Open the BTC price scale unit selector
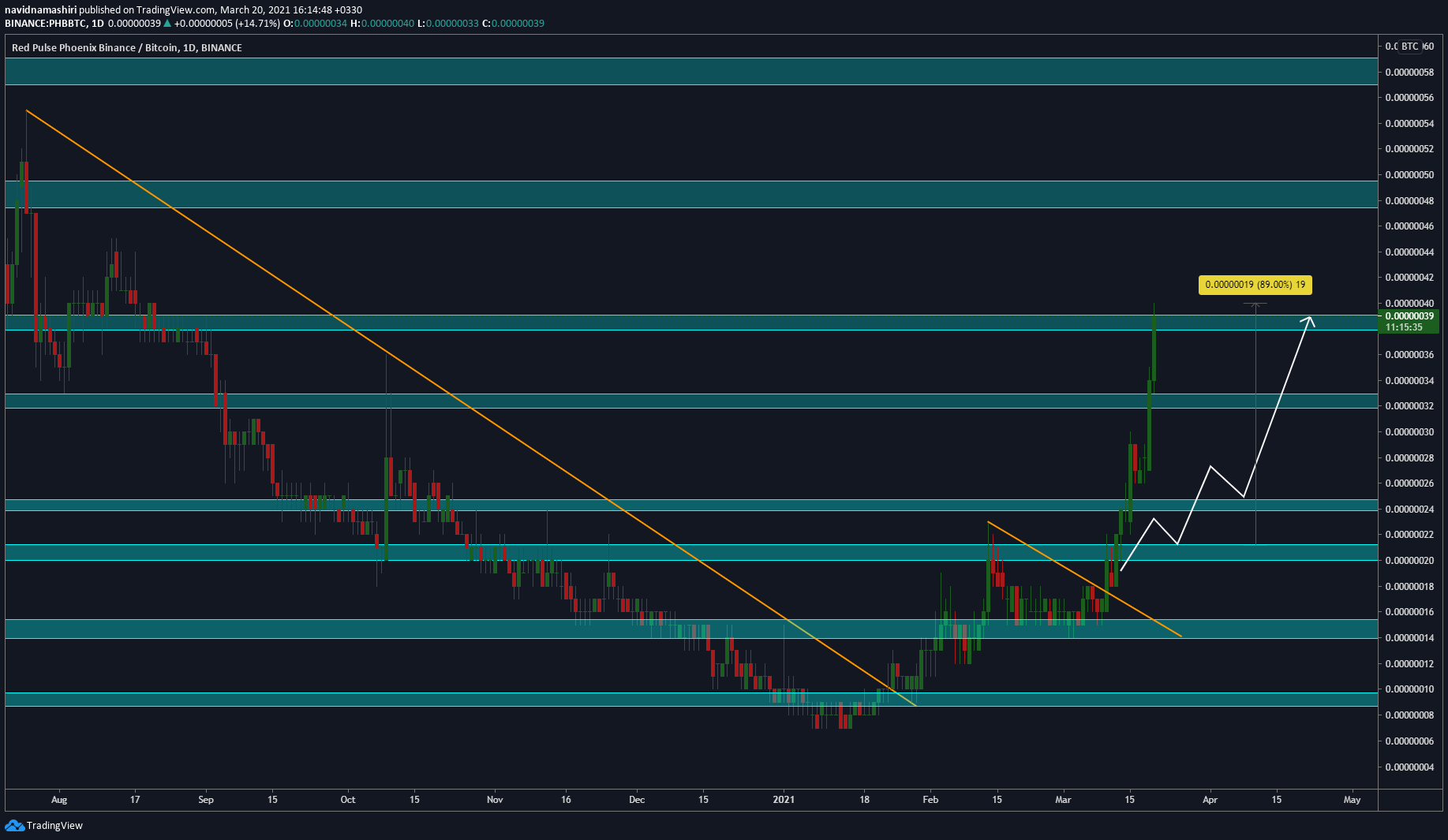1448x840 pixels. pyautogui.click(x=1409, y=47)
